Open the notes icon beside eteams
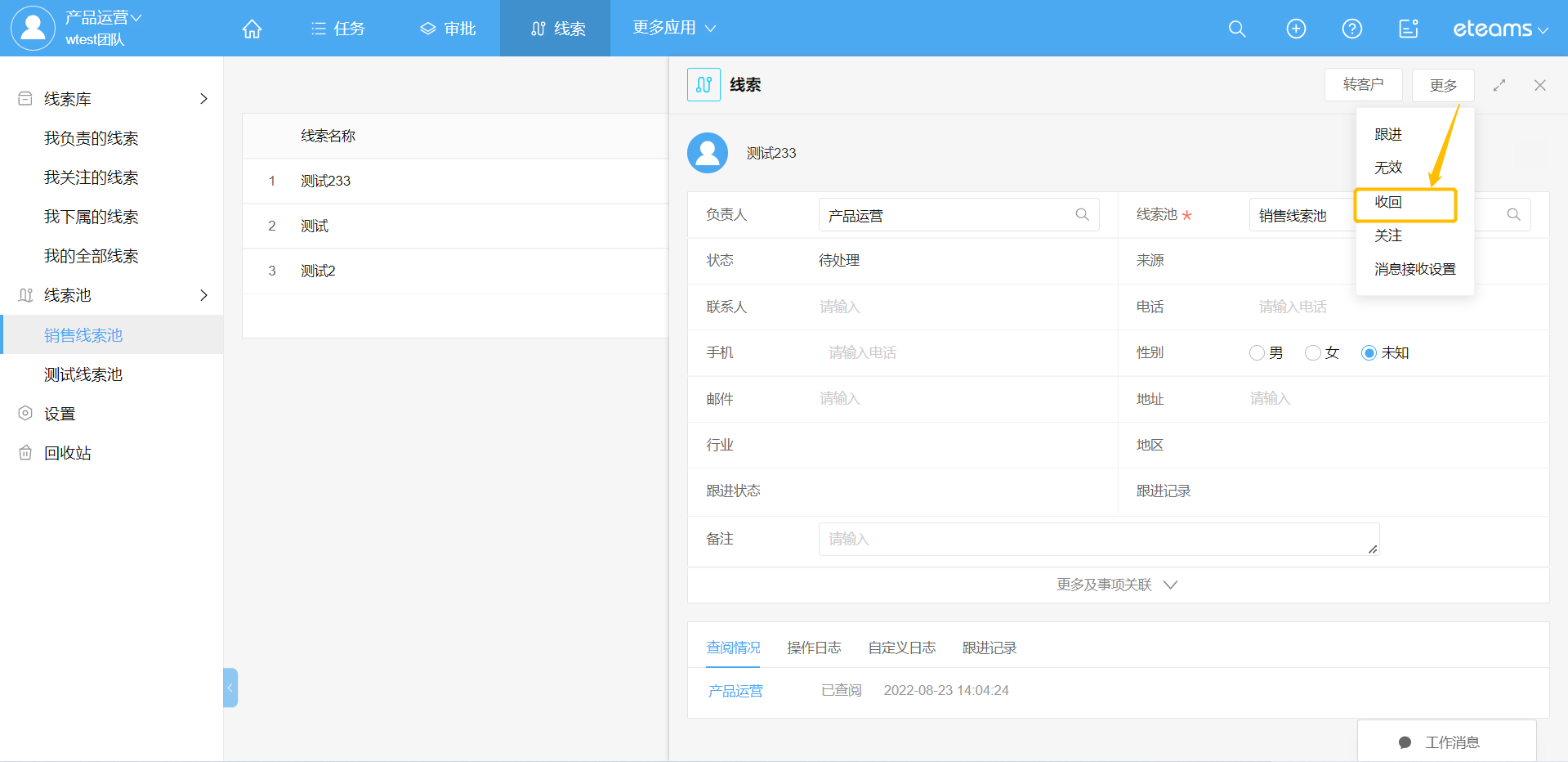Image resolution: width=1568 pixels, height=762 pixels. pos(1409,29)
